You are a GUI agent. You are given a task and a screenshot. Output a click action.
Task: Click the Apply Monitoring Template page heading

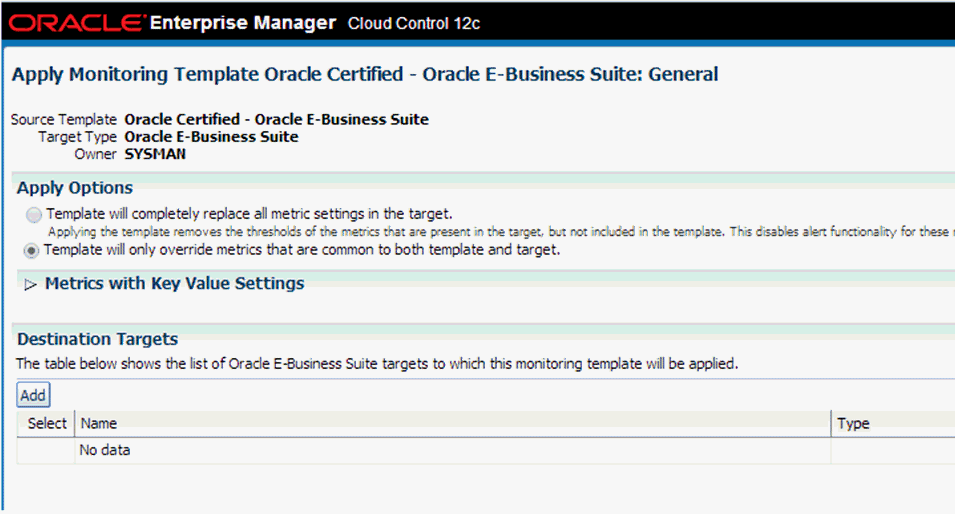(x=365, y=74)
